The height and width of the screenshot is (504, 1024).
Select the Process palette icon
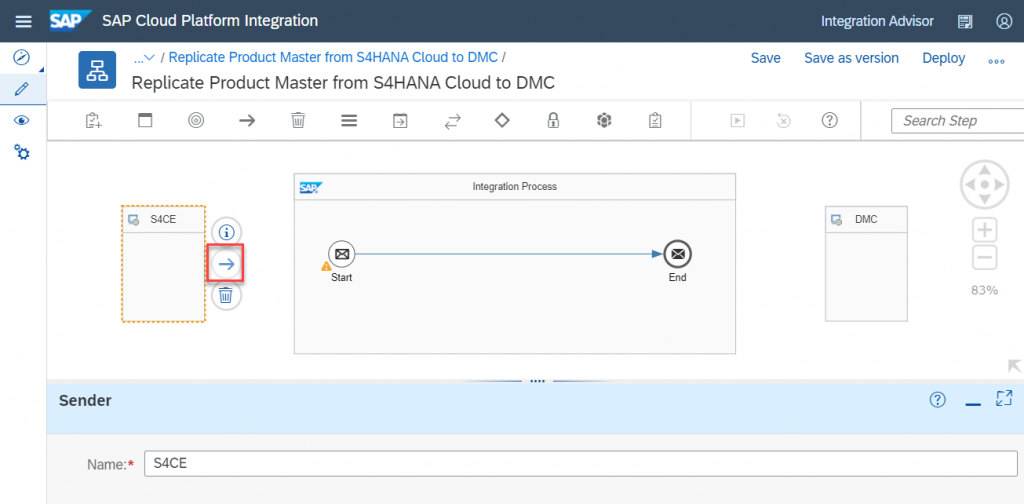(145, 121)
